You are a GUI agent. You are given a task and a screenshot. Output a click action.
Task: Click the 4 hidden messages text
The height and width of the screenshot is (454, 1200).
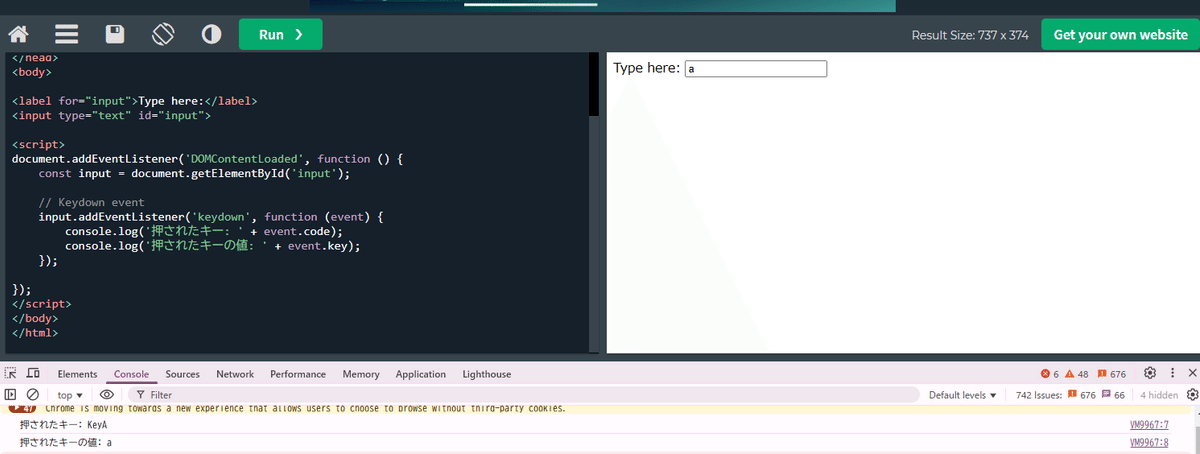[x=1157, y=395]
